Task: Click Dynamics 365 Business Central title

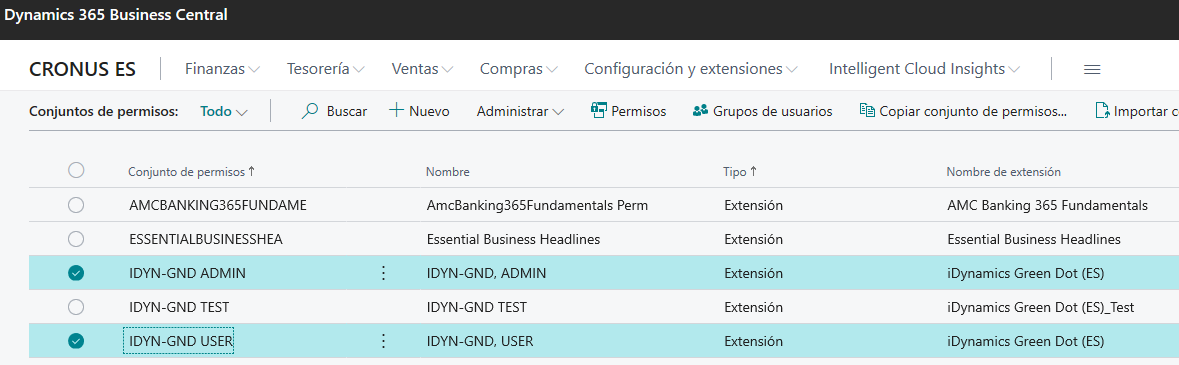Action: (x=117, y=14)
